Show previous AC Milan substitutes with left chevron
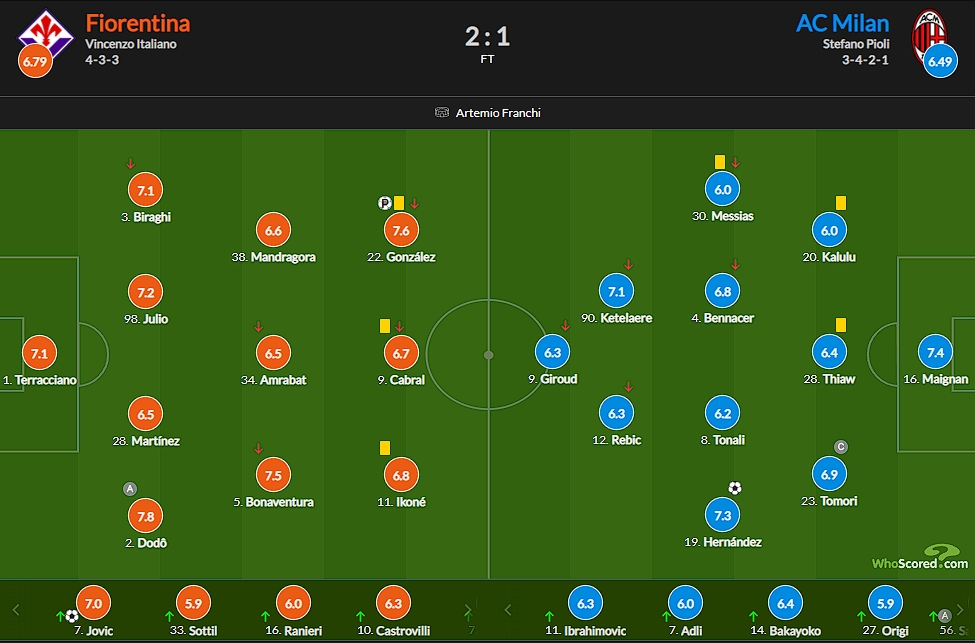This screenshot has width=975, height=643. pyautogui.click(x=508, y=610)
